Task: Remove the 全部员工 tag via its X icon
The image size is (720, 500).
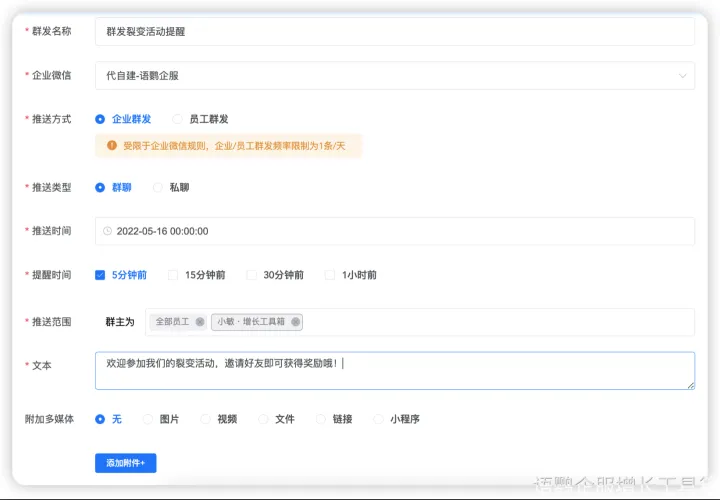Action: point(199,322)
